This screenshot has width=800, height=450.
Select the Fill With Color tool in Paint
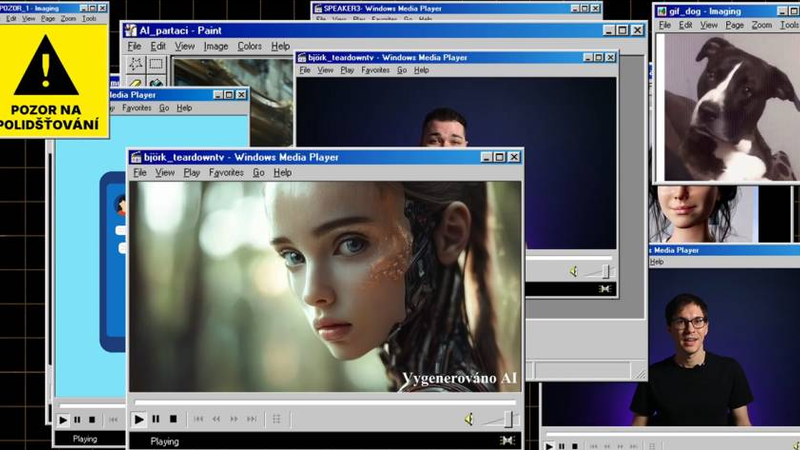(156, 83)
